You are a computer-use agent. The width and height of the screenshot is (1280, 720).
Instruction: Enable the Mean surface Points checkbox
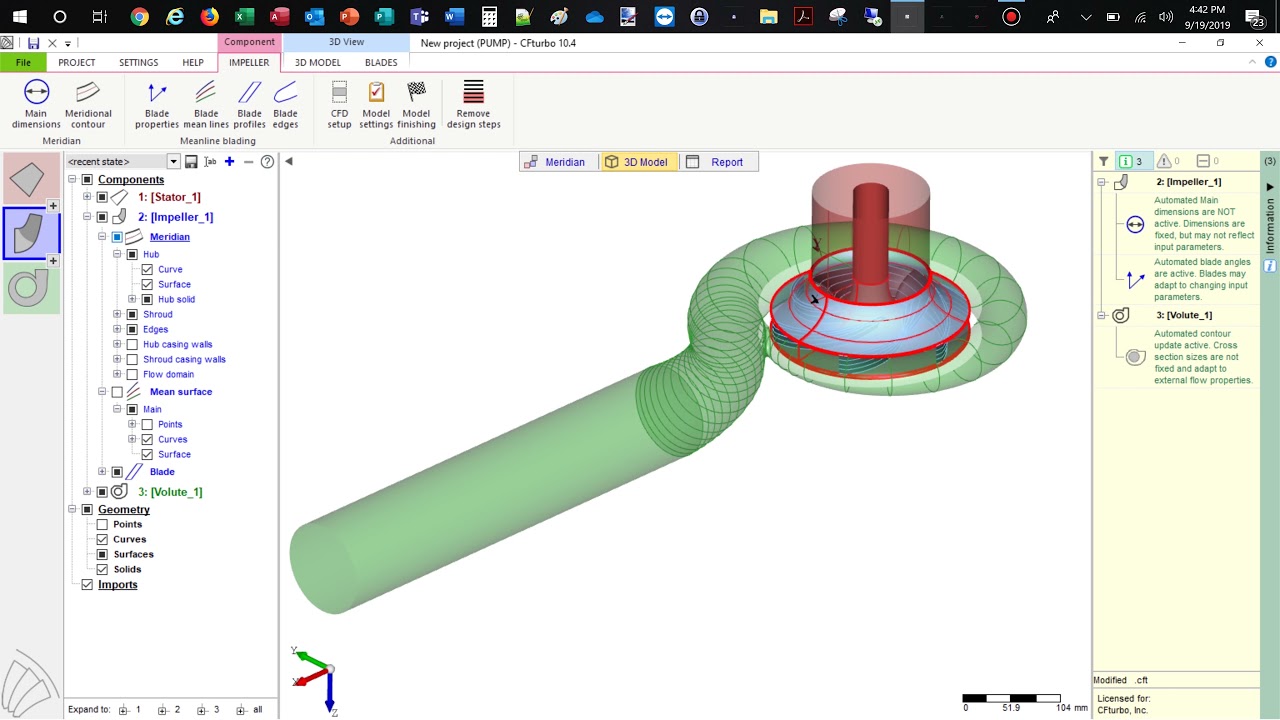[x=147, y=424]
